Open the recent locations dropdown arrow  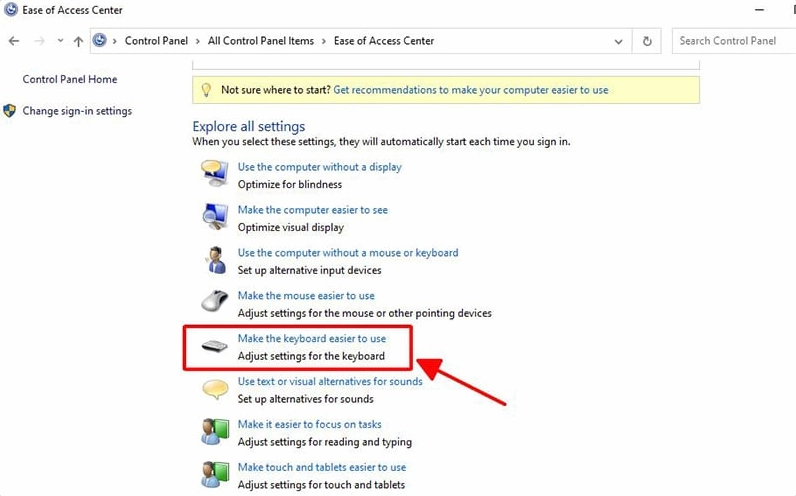tap(60, 41)
